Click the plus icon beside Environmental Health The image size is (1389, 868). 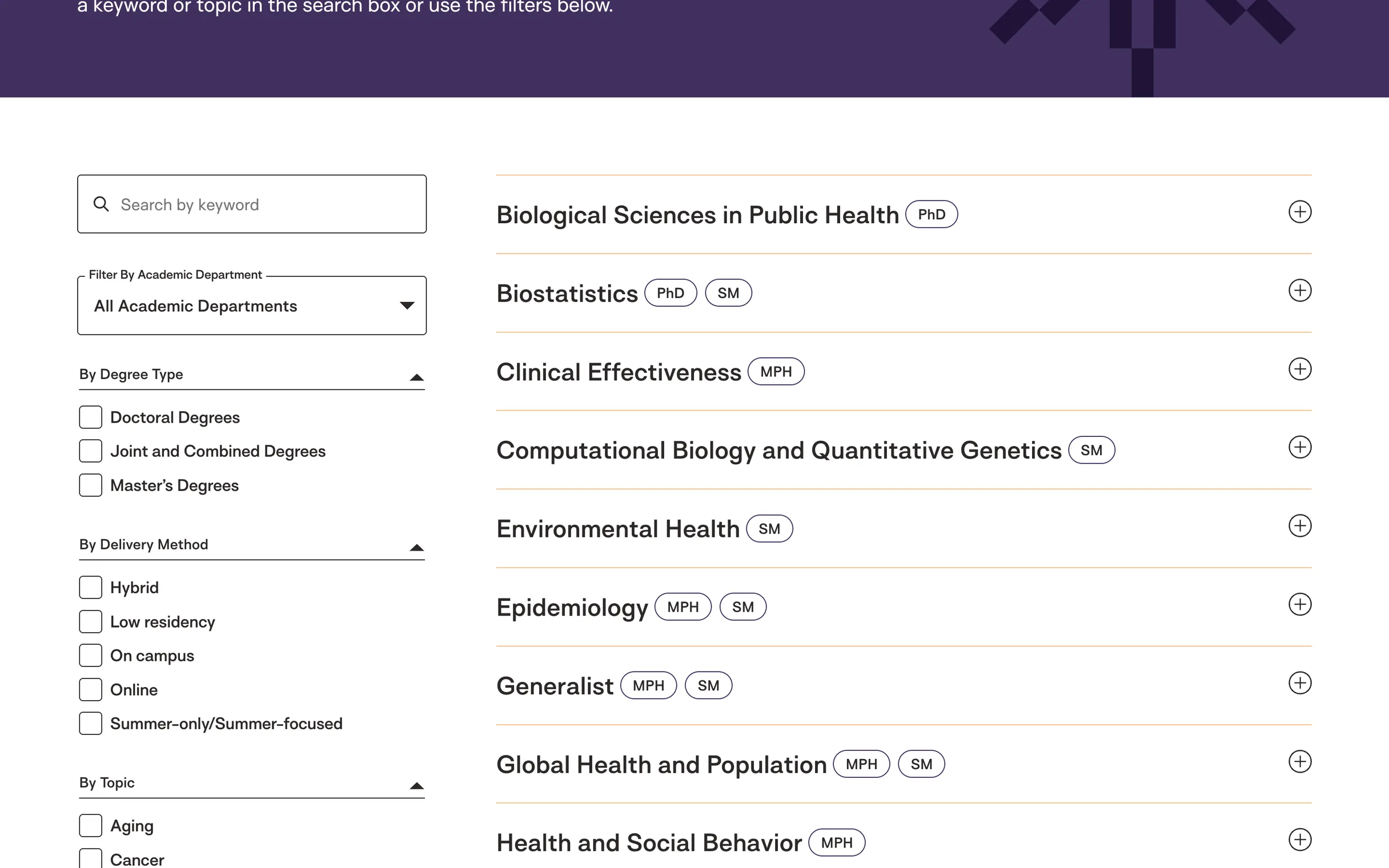click(1299, 526)
